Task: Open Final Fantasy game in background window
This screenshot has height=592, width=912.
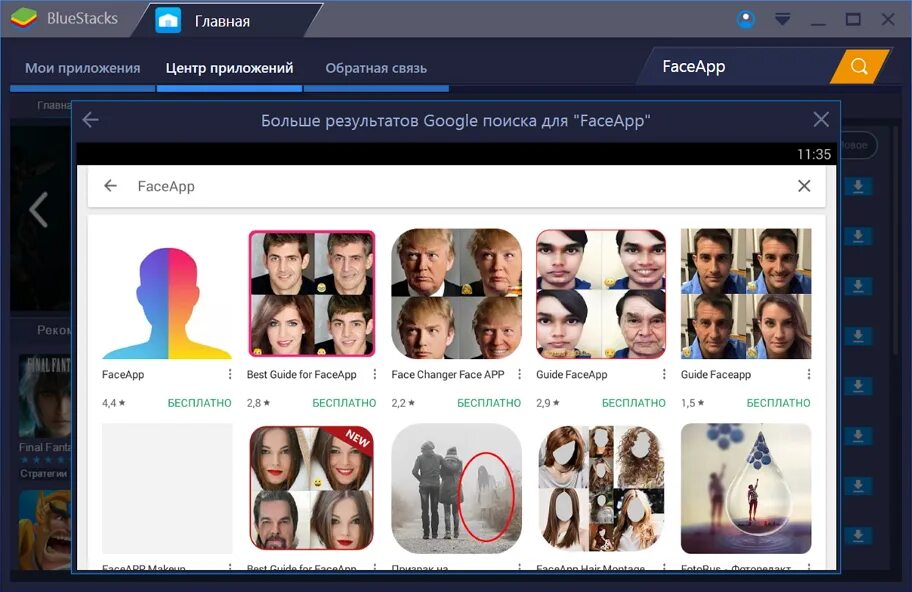Action: (x=45, y=397)
